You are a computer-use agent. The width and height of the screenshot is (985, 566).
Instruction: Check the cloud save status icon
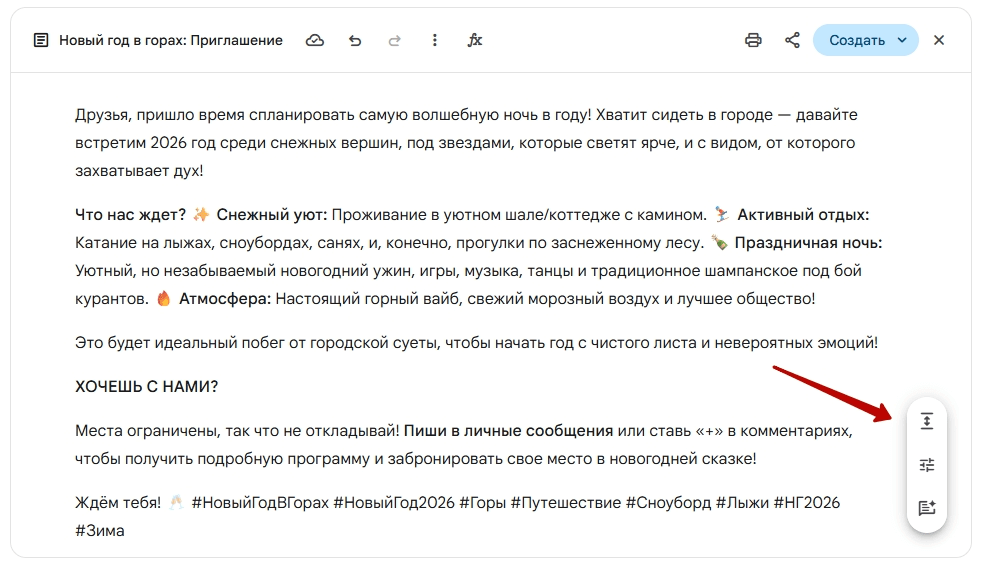tap(315, 41)
